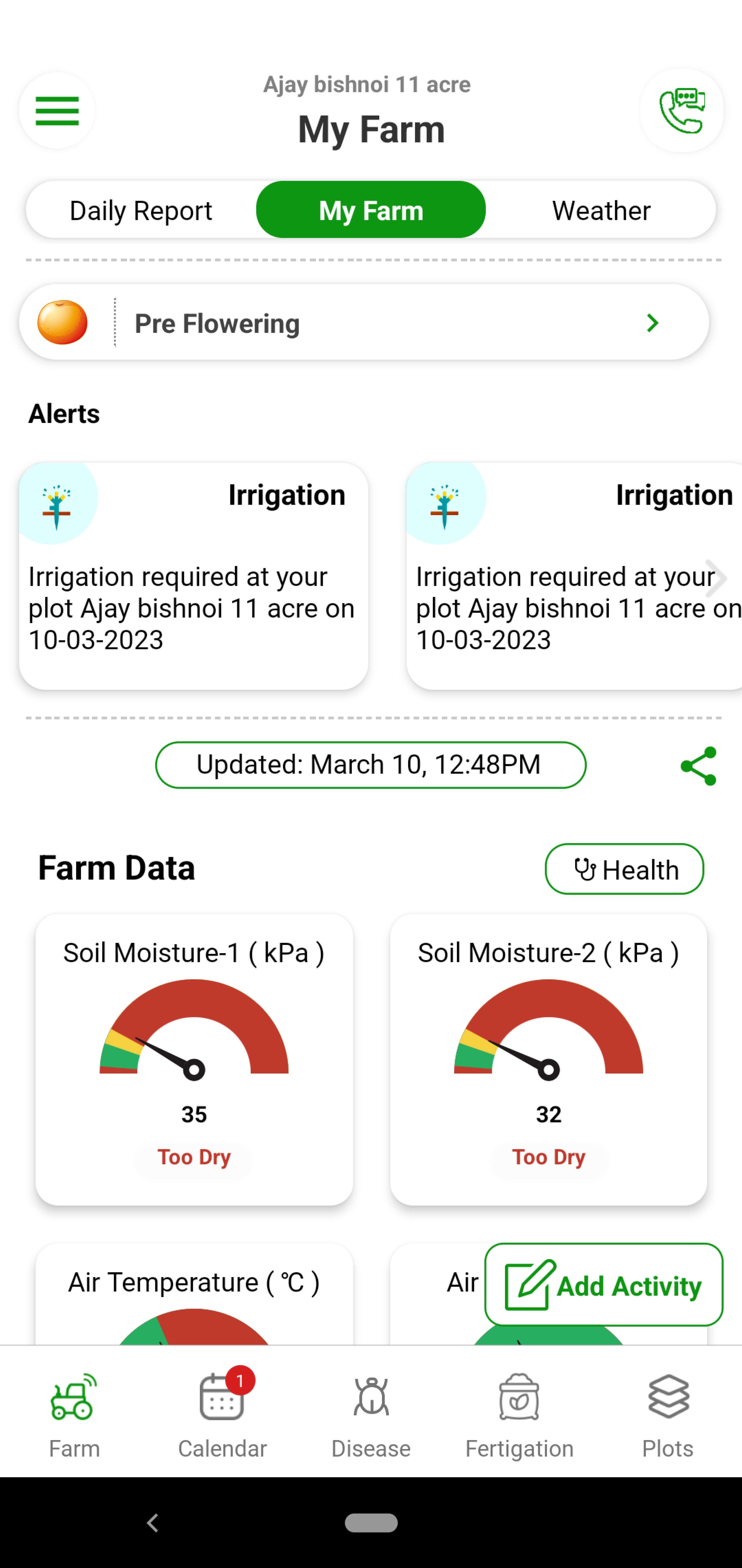The height and width of the screenshot is (1568, 742).
Task: Tap the share icon next to update time
Action: 700,765
